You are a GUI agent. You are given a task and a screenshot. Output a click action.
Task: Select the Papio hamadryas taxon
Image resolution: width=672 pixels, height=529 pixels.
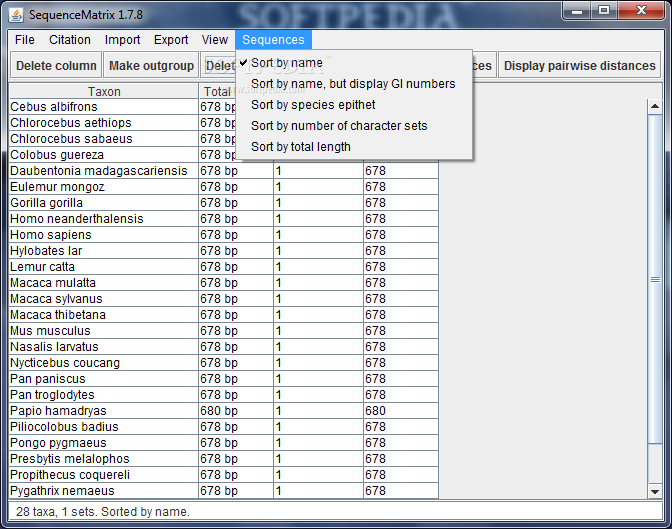(103, 411)
